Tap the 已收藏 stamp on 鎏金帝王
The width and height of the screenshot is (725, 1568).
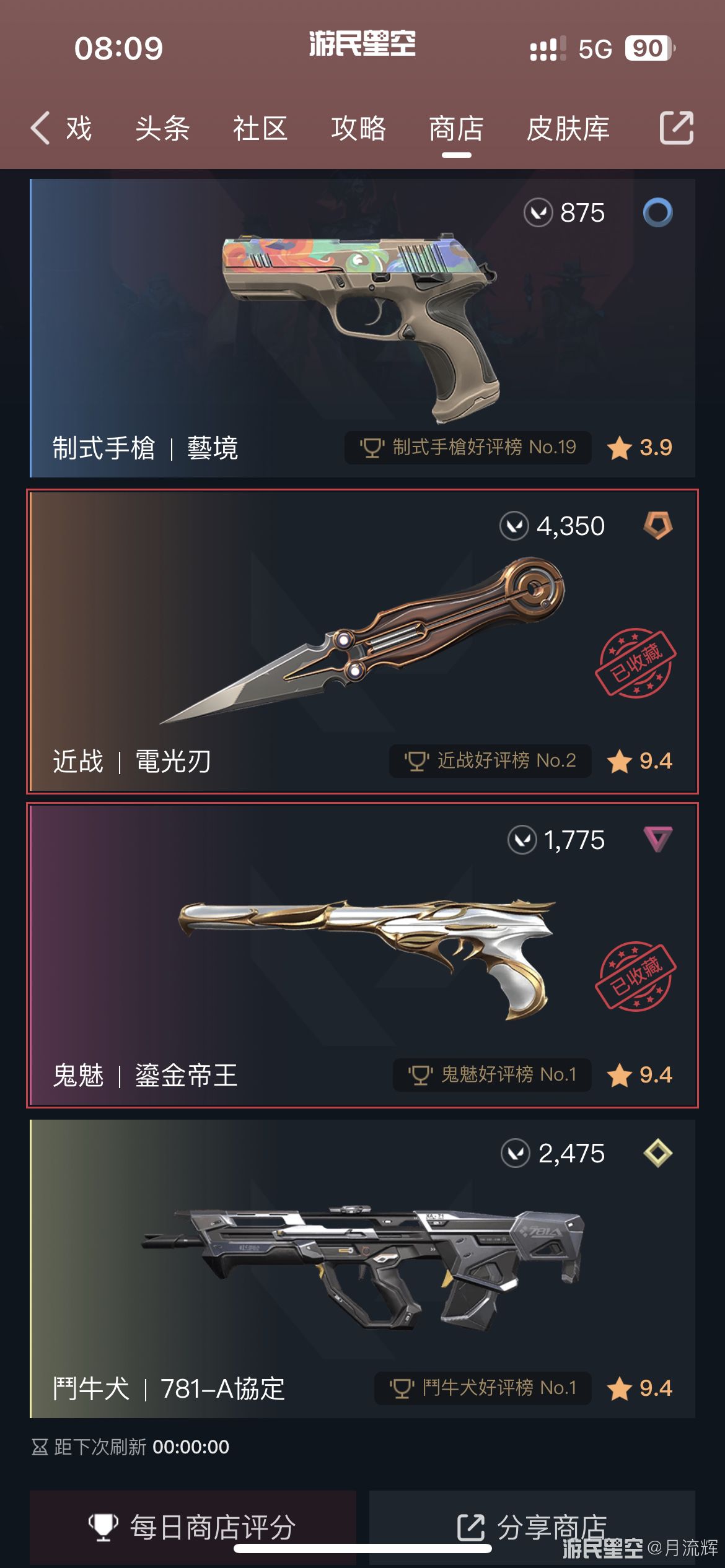pos(635,977)
